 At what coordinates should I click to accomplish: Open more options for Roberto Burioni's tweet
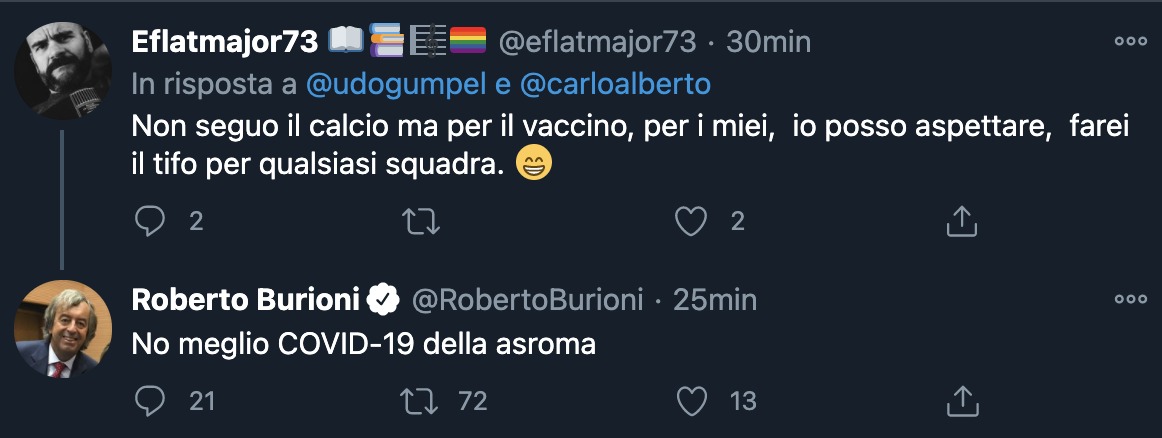[1130, 299]
